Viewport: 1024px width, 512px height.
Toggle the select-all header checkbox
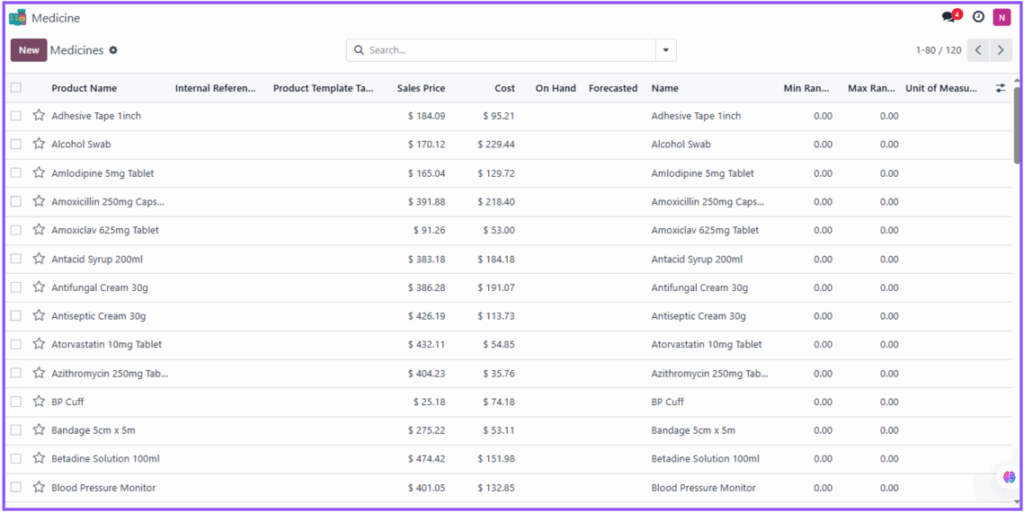coord(16,88)
